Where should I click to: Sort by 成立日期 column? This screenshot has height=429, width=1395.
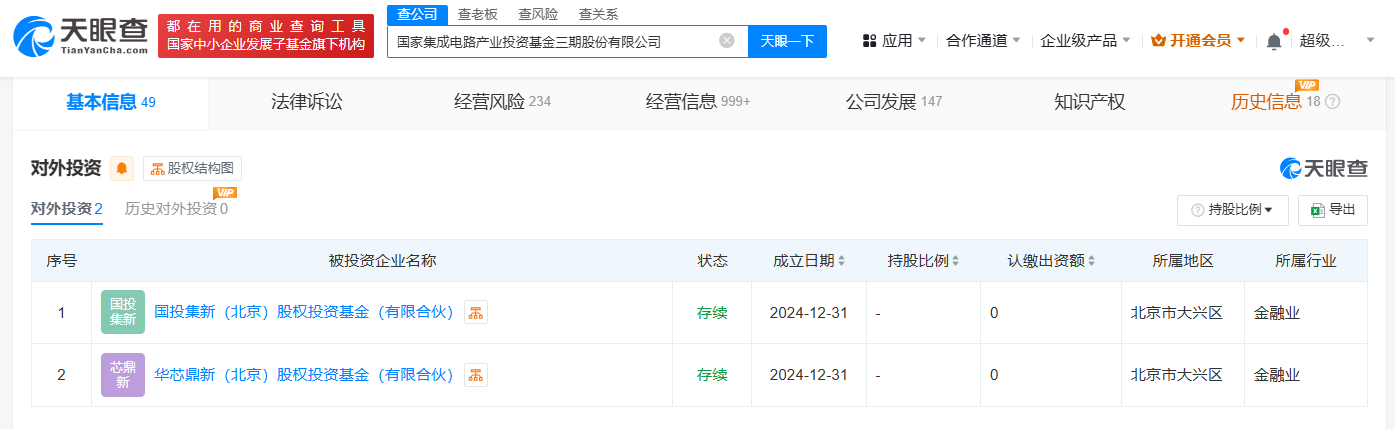point(808,261)
